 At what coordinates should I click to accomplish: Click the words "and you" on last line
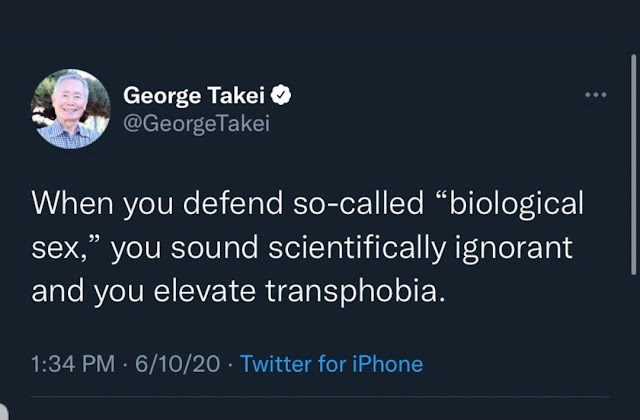tap(84, 292)
